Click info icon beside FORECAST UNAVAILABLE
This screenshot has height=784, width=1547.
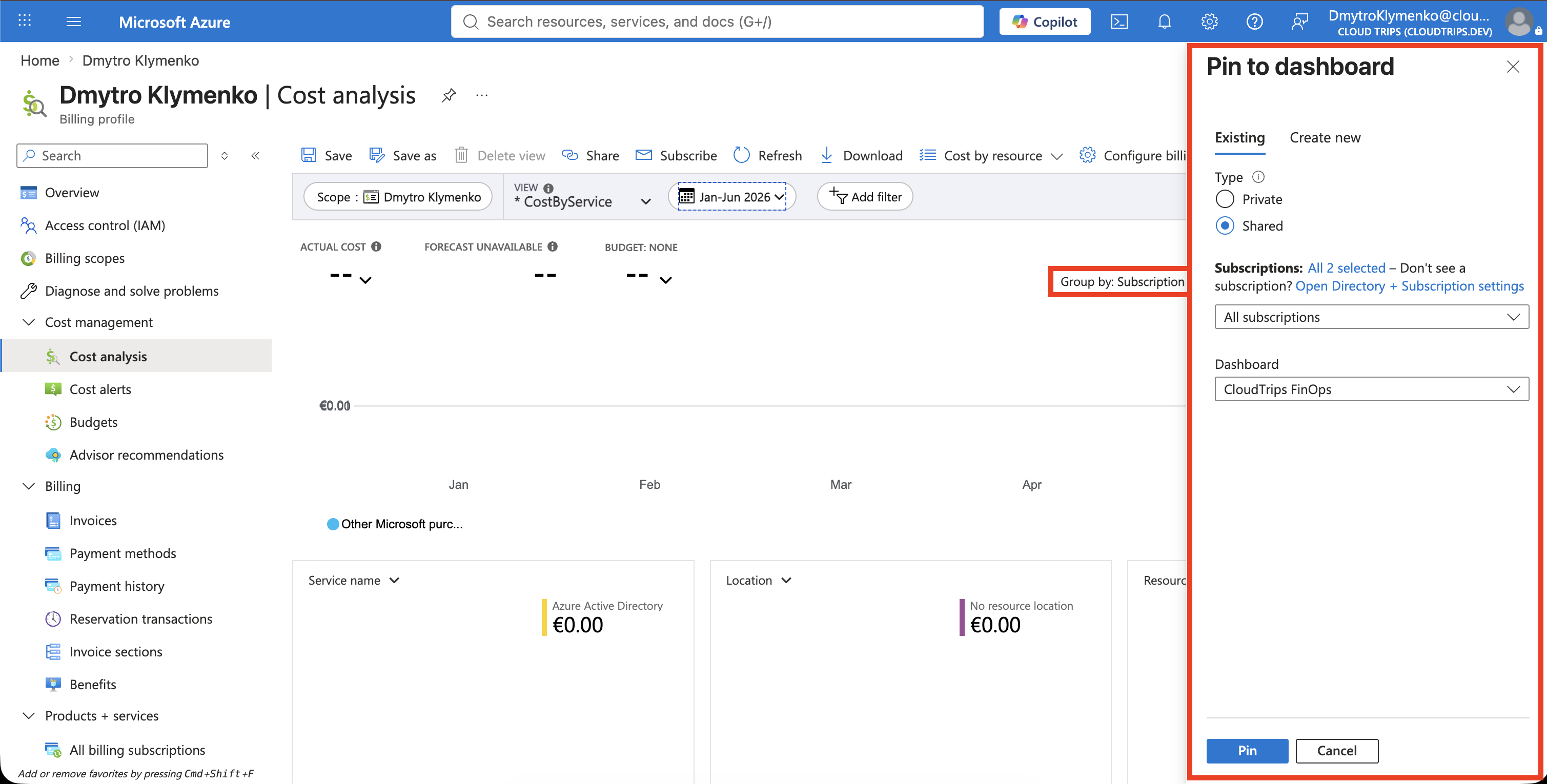553,246
